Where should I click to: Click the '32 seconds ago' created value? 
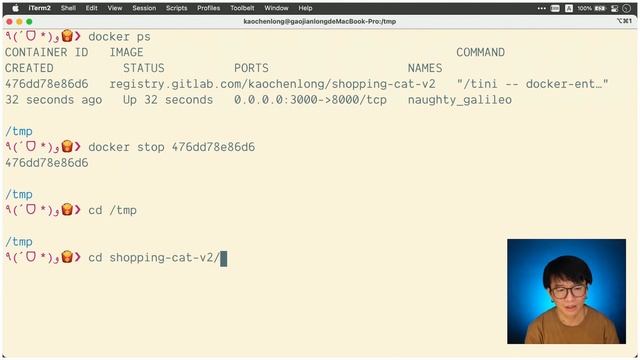pyautogui.click(x=53, y=100)
